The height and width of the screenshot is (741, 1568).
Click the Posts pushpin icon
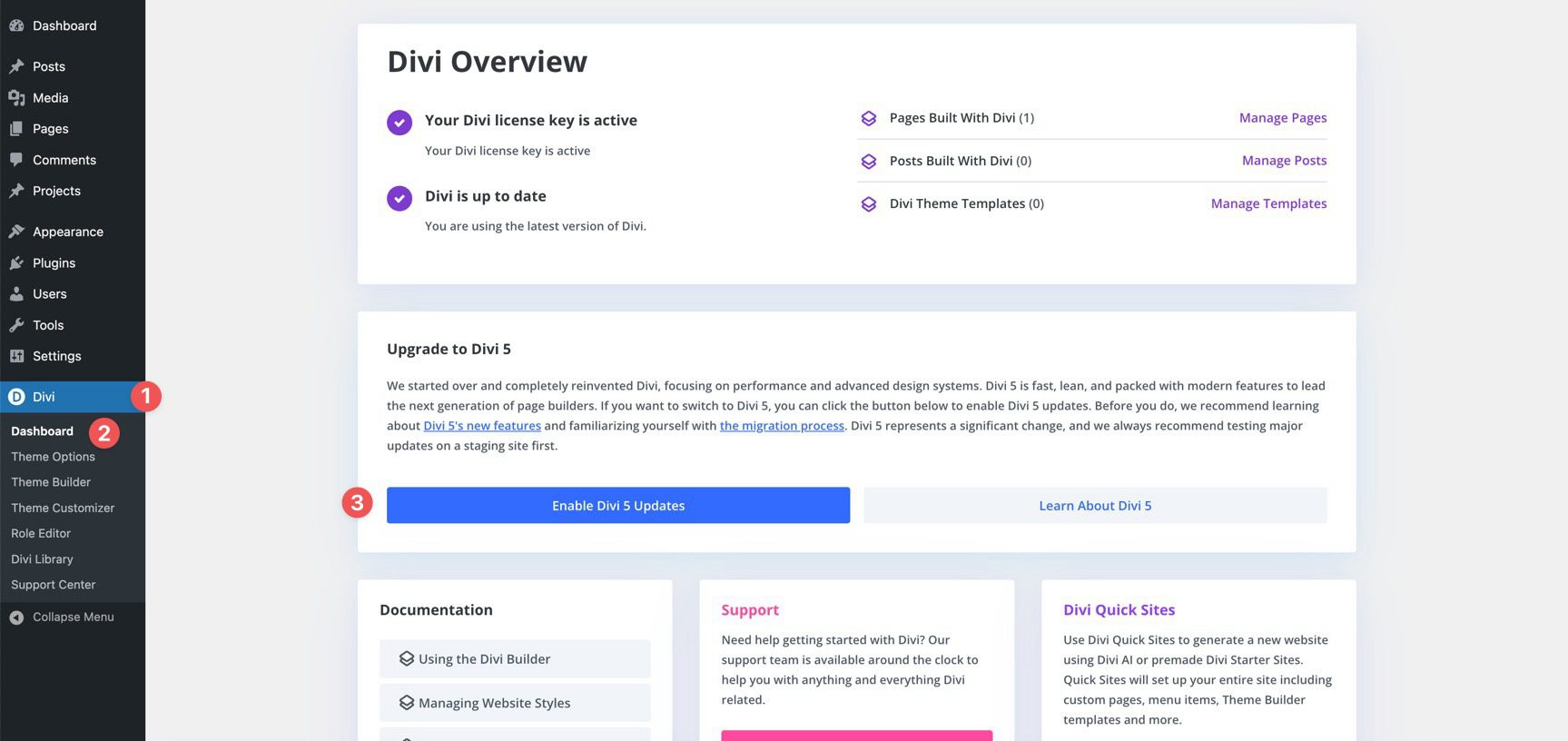pyautogui.click(x=16, y=66)
